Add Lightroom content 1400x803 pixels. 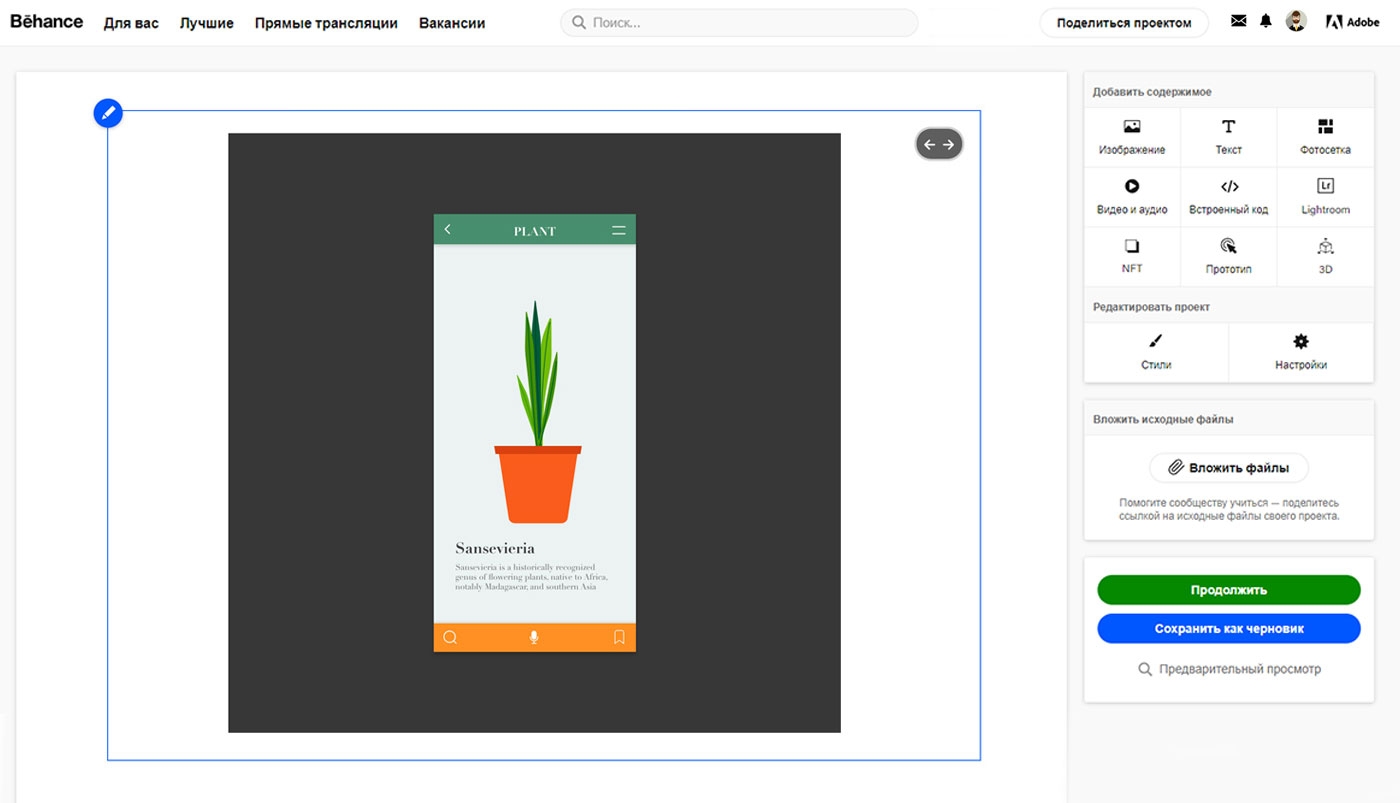pyautogui.click(x=1325, y=196)
